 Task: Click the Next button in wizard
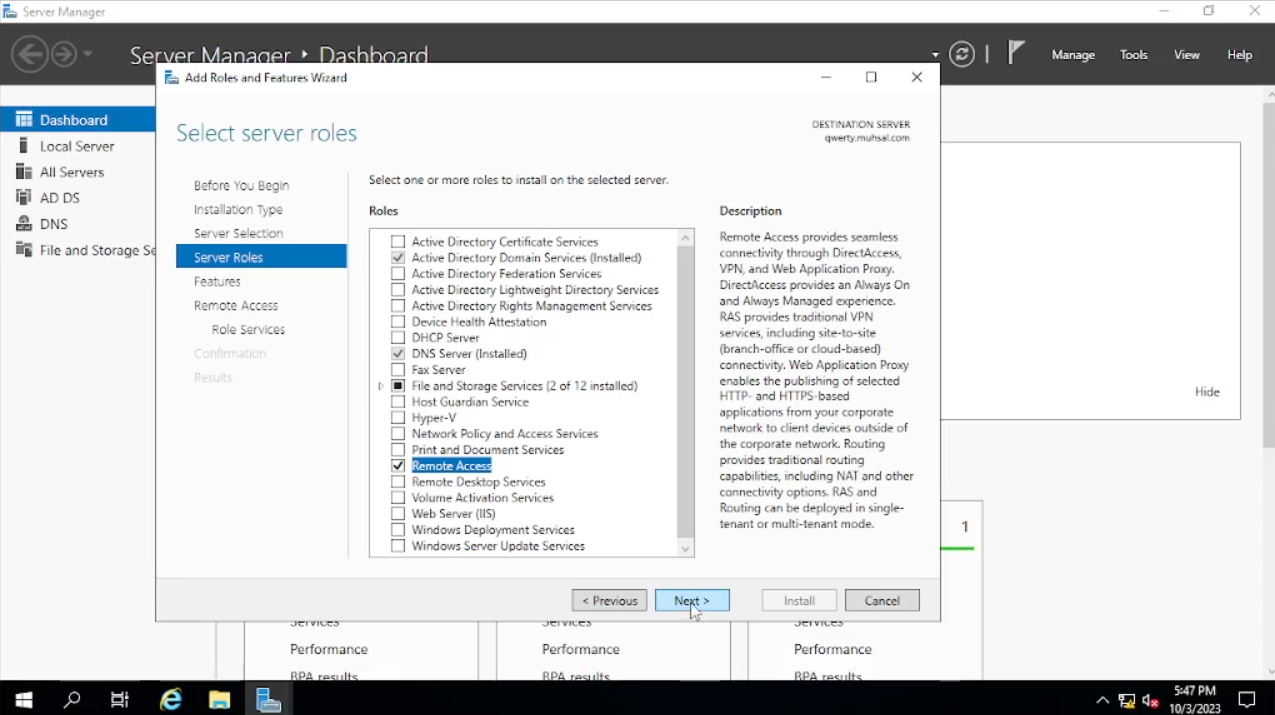(x=692, y=601)
